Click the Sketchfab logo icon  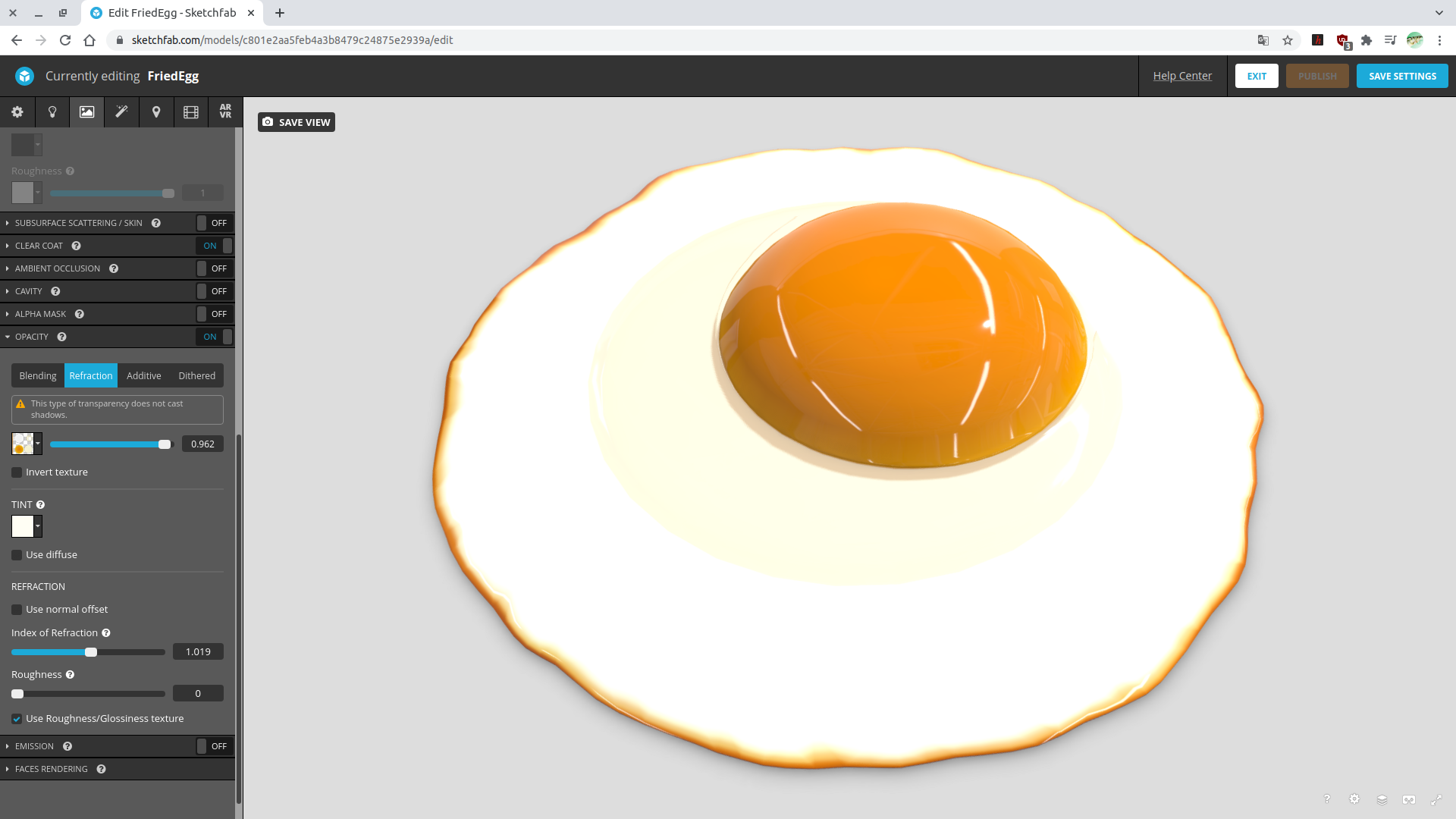click(25, 76)
